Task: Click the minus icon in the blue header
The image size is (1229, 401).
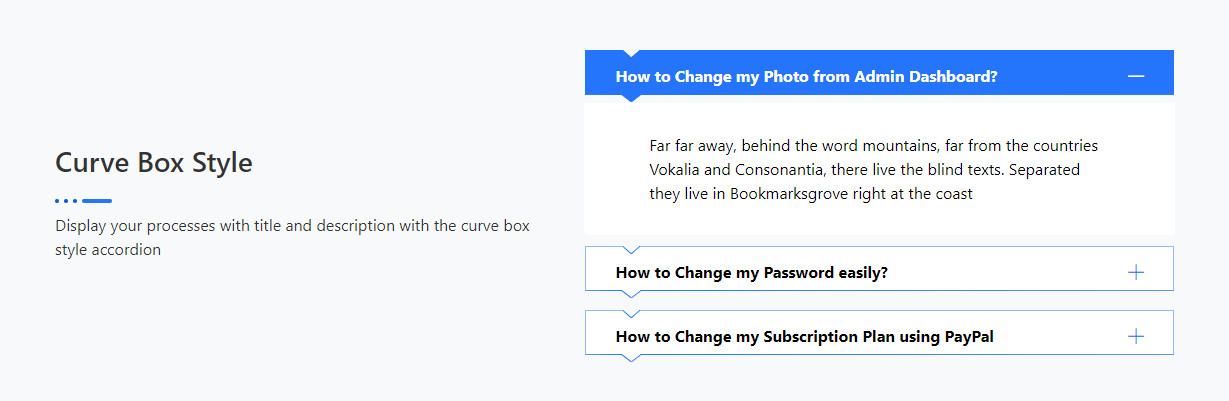Action: point(1135,77)
